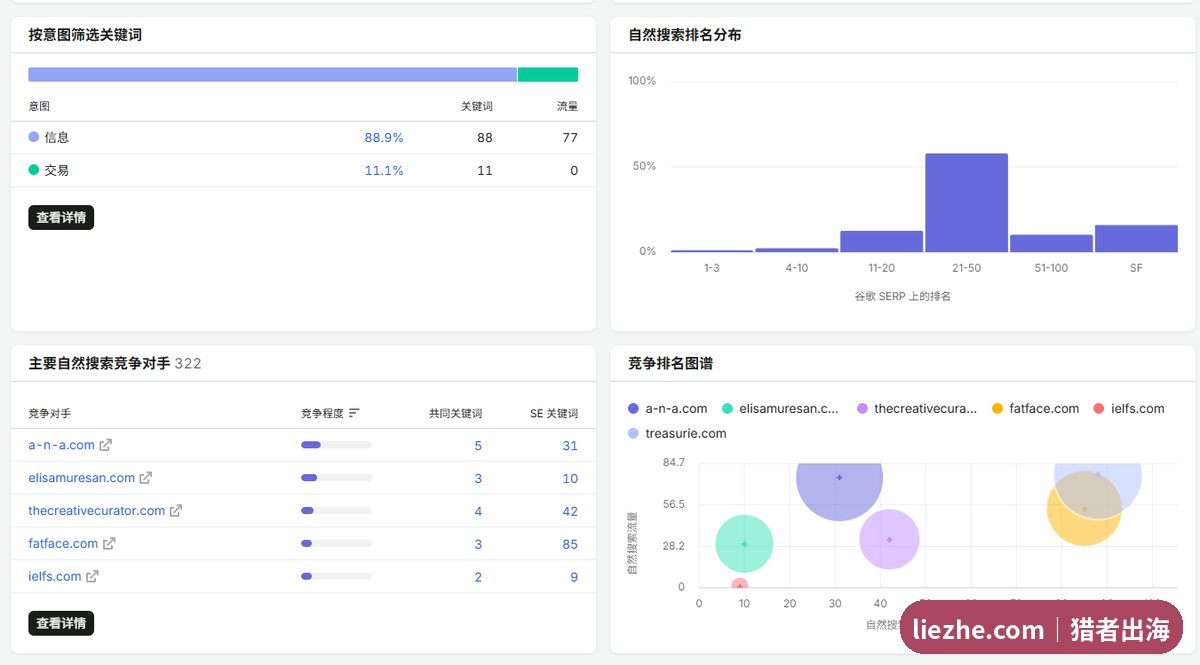Open external link icon next to fatface.com

[110, 544]
